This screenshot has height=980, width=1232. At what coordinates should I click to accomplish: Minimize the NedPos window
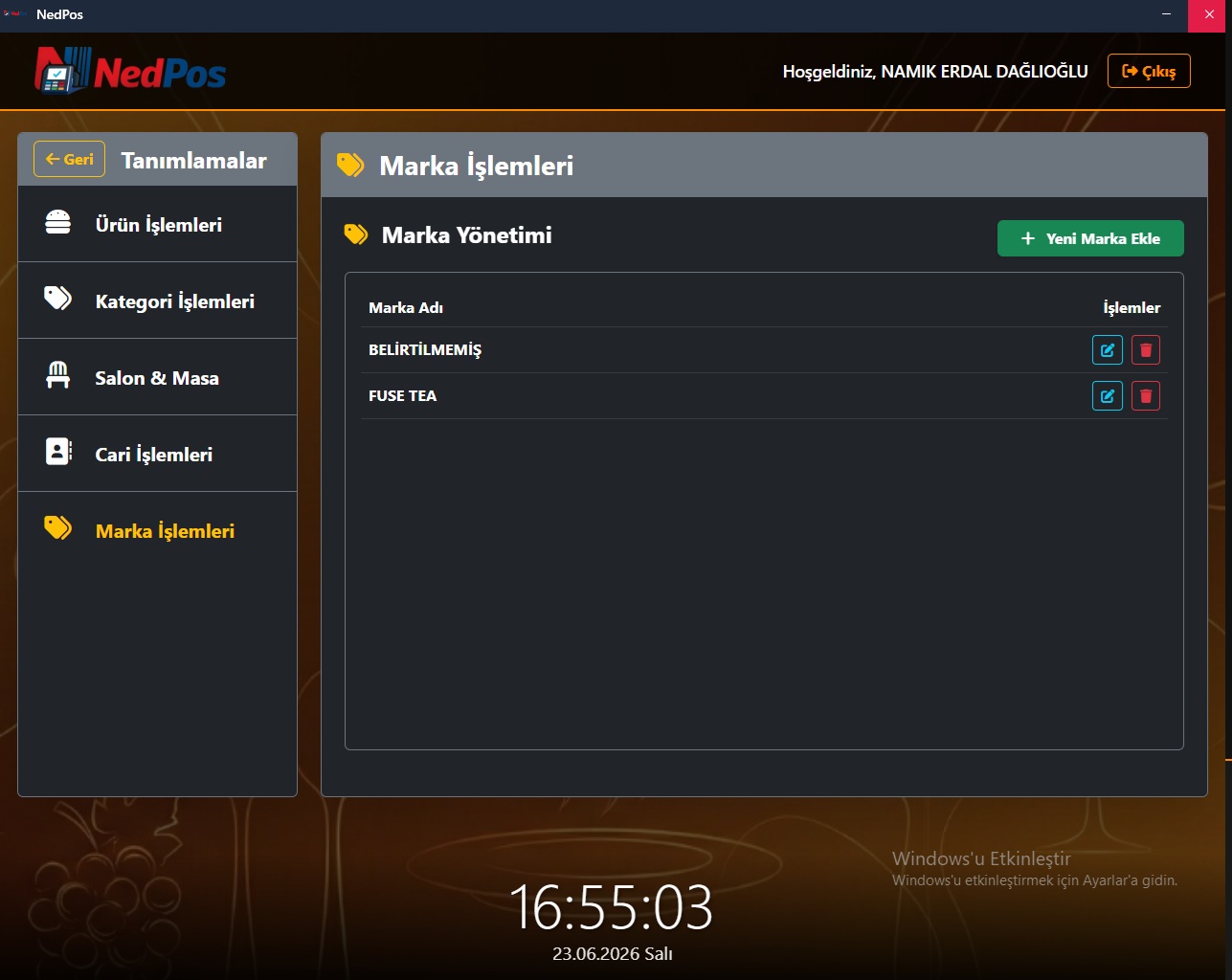point(1166,14)
